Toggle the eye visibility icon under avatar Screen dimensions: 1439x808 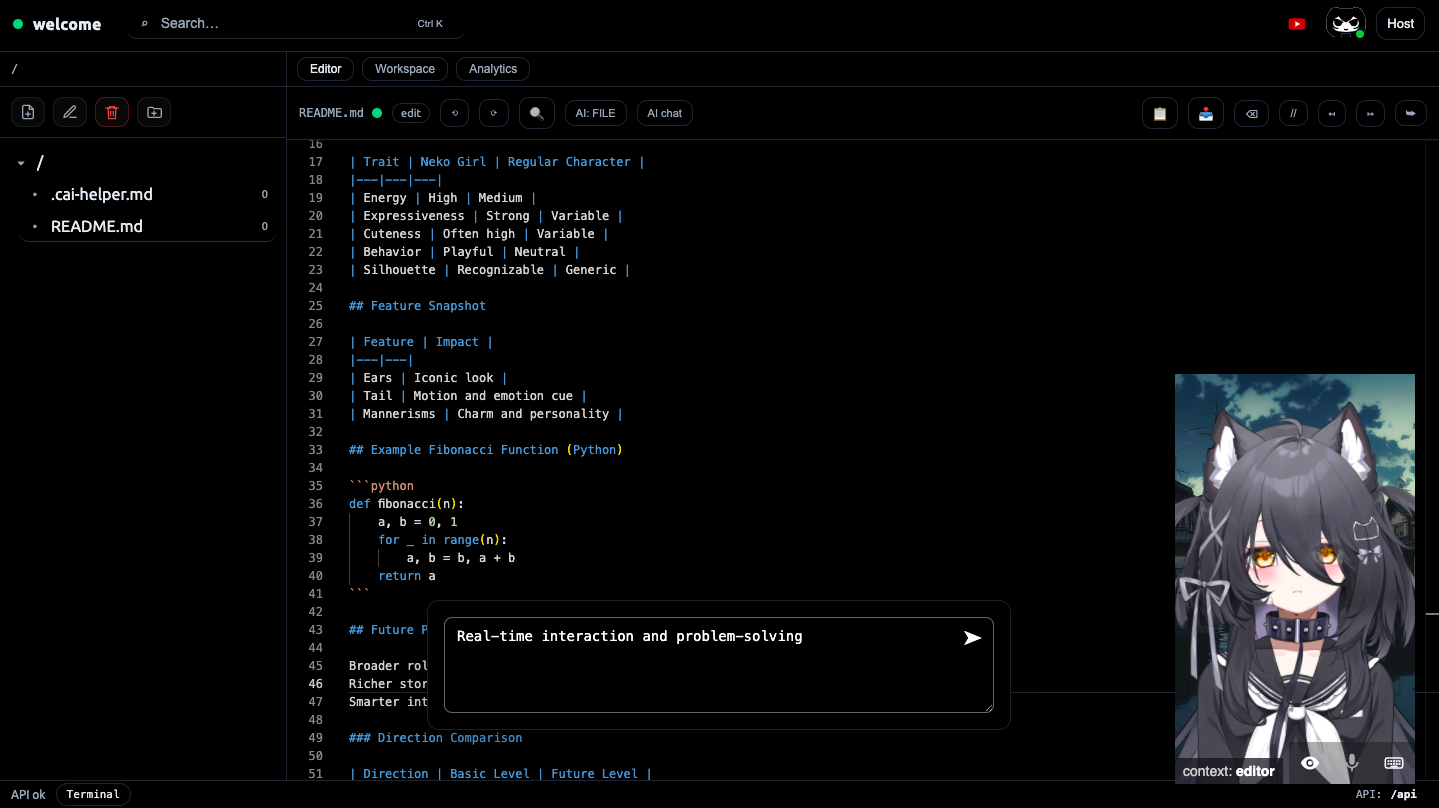[1310, 763]
